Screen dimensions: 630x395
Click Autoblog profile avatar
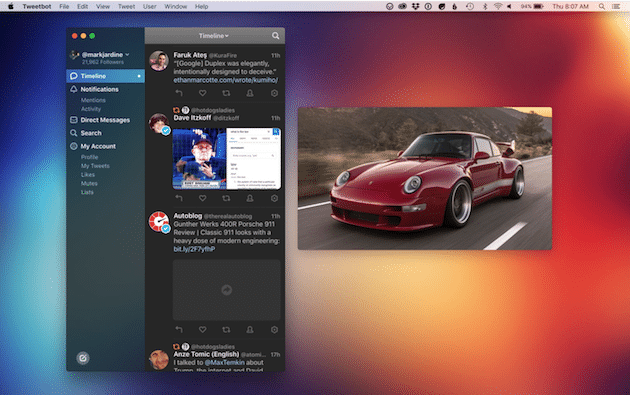(x=159, y=222)
